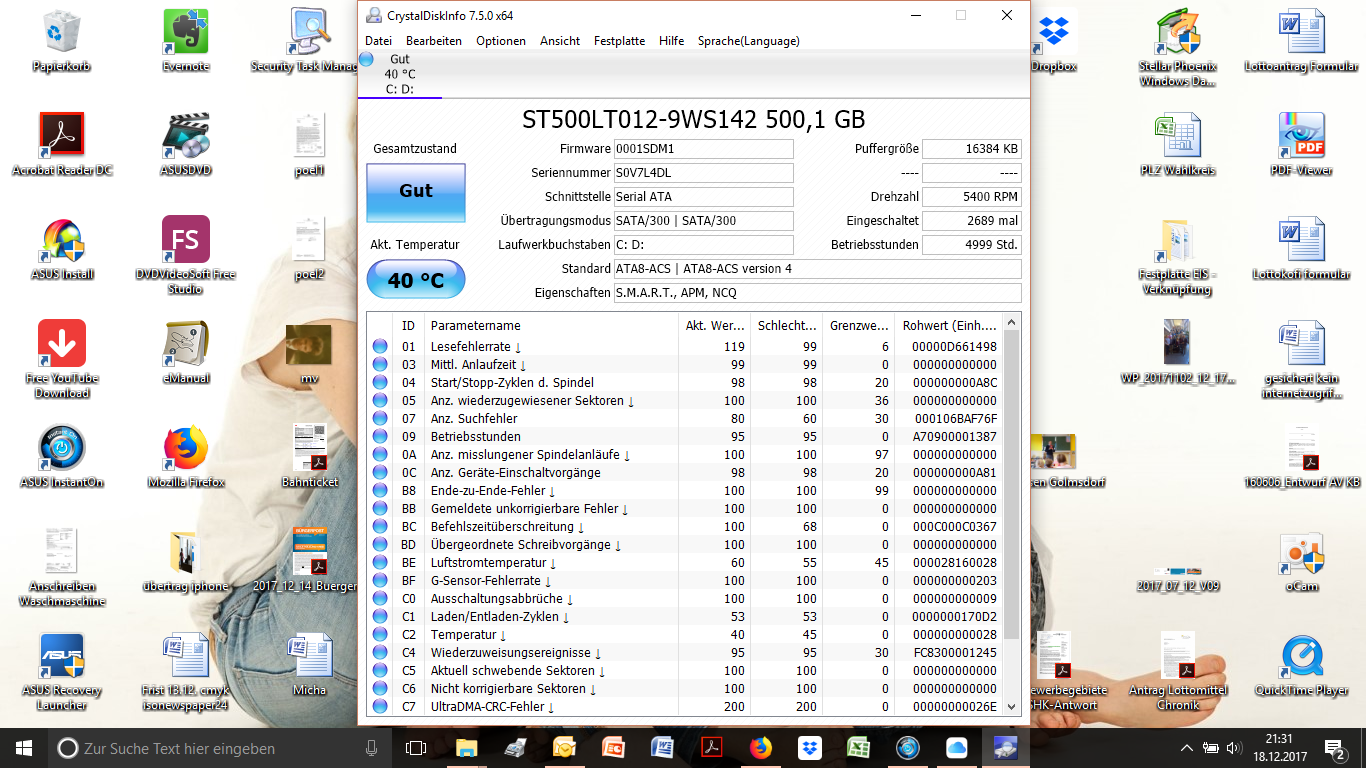Click the Temperatur row status circle icon
1366x768 pixels.
(x=380, y=635)
